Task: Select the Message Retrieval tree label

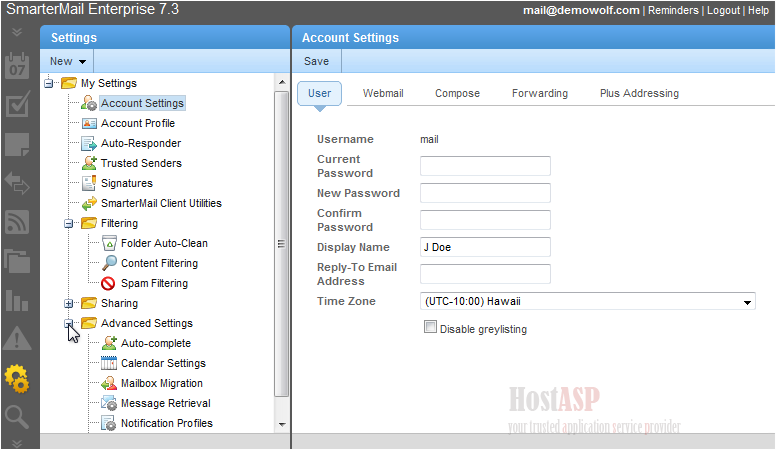Action: pos(166,403)
